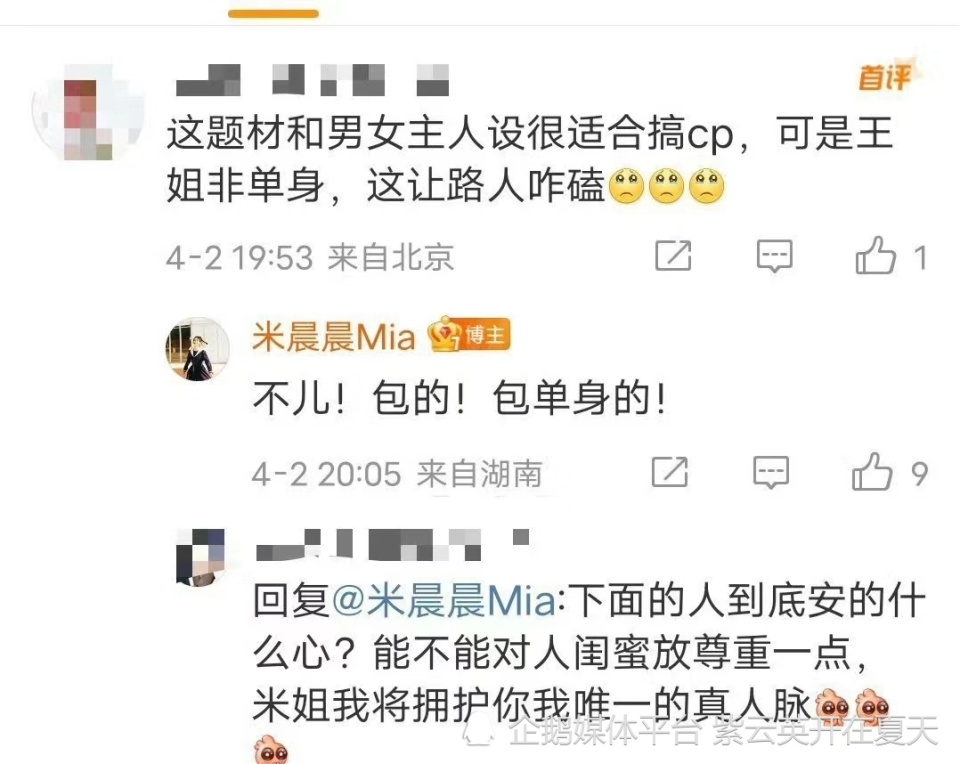Open the third commenter's blurred avatar

[200, 557]
